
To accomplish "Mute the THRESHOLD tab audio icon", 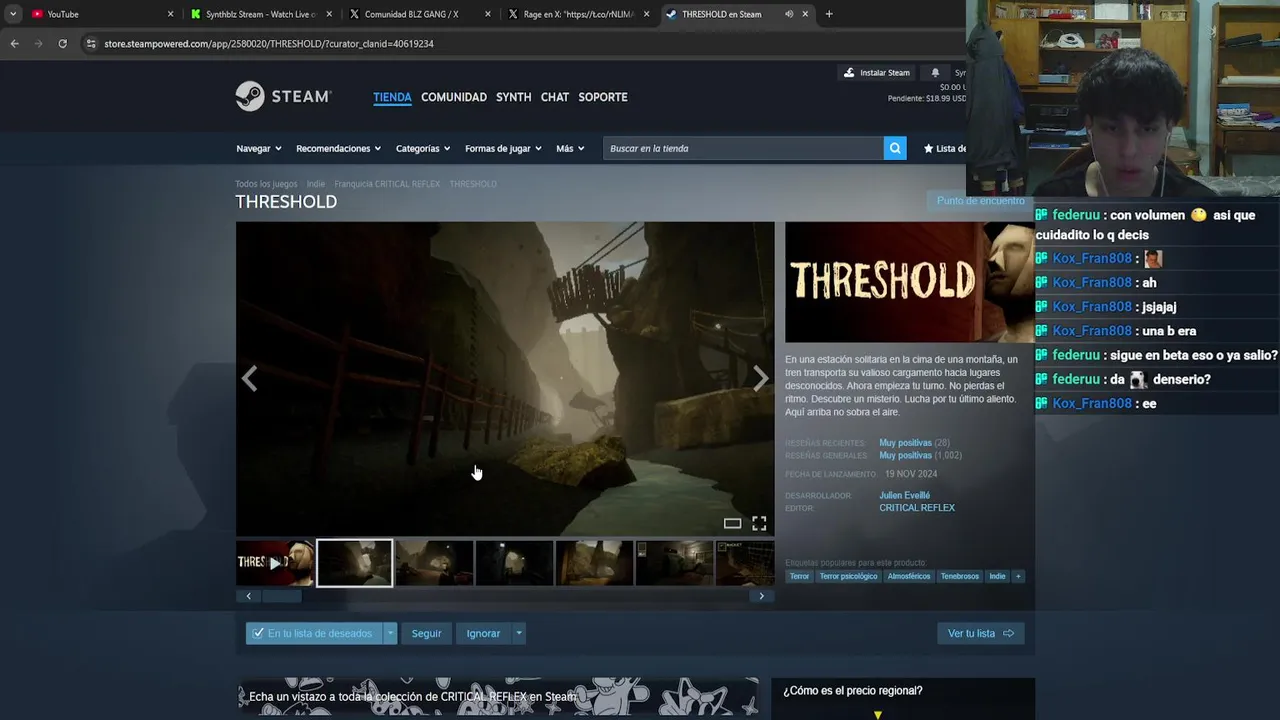I will [789, 14].
